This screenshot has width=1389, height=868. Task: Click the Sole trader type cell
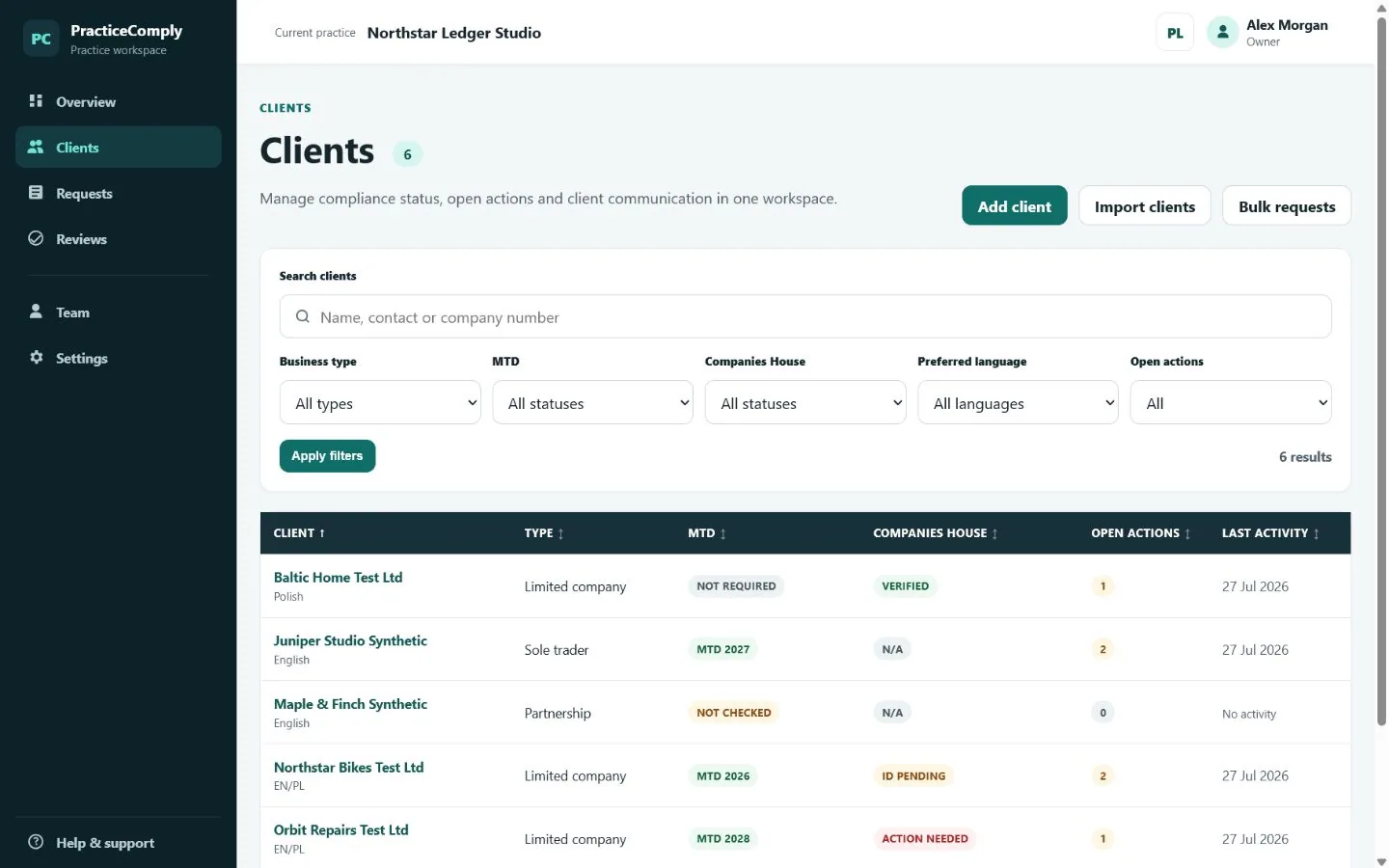(556, 650)
